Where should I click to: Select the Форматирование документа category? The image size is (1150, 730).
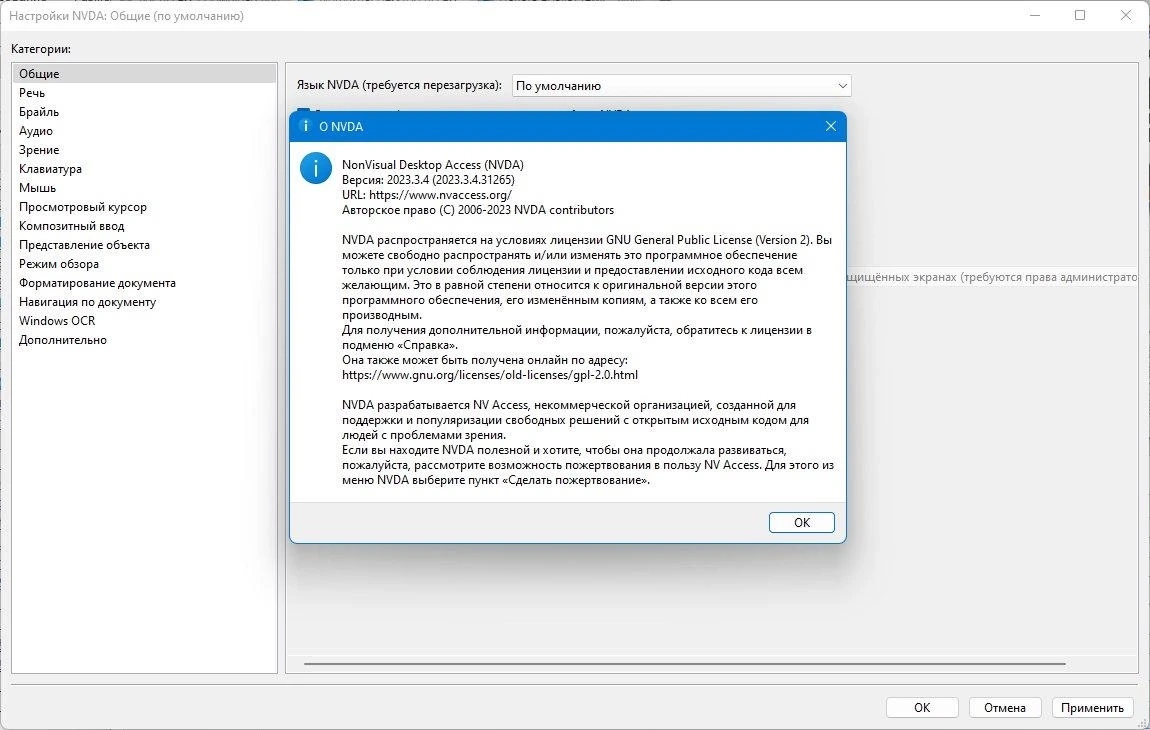pyautogui.click(x=144, y=283)
